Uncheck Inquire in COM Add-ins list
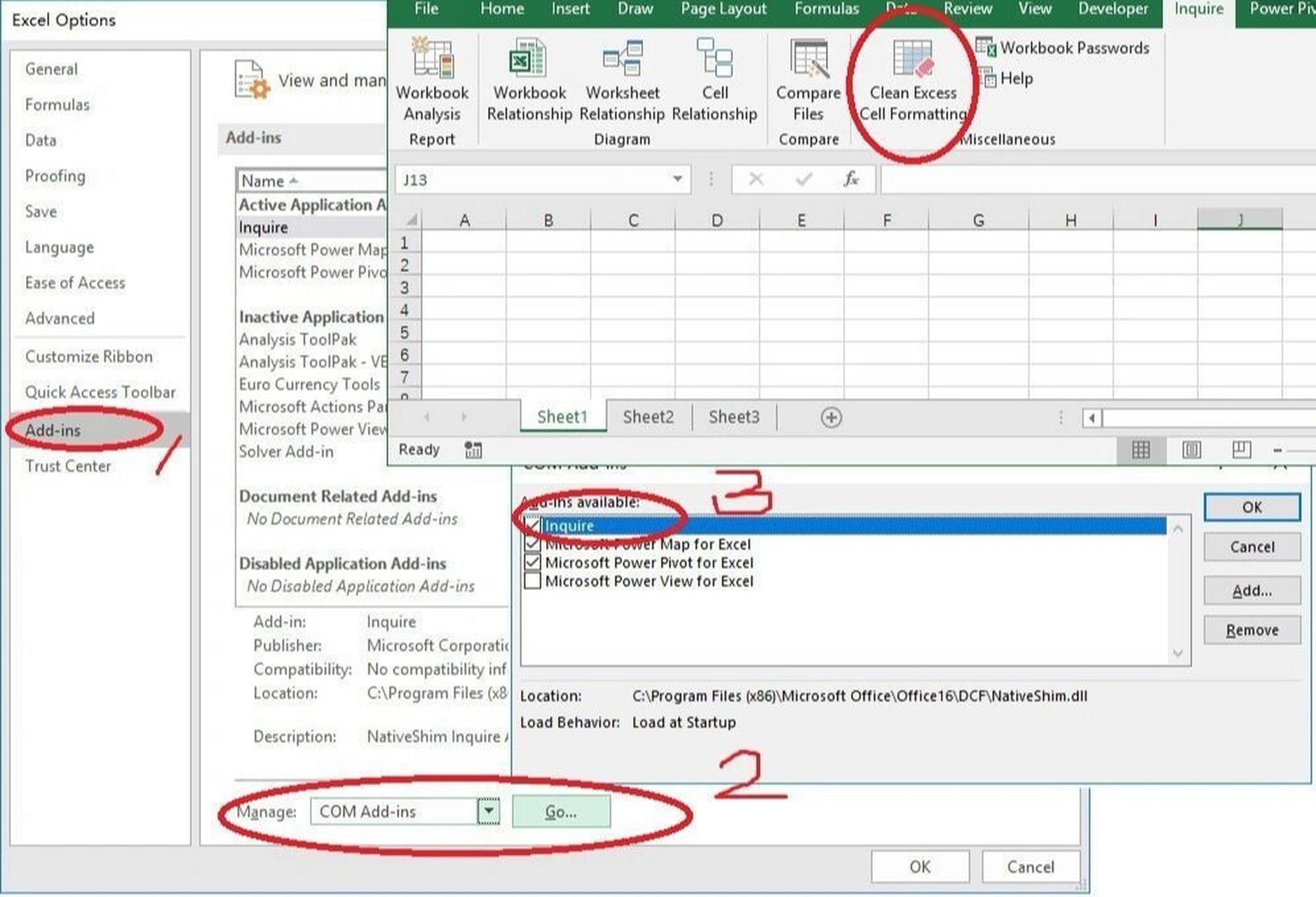This screenshot has height=897, width=1316. pyautogui.click(x=532, y=525)
